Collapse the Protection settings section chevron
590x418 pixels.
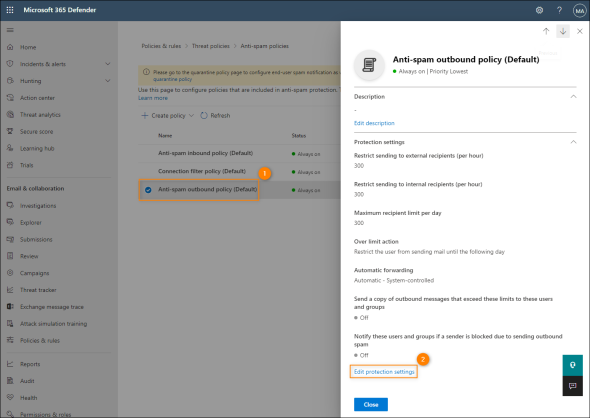573,142
